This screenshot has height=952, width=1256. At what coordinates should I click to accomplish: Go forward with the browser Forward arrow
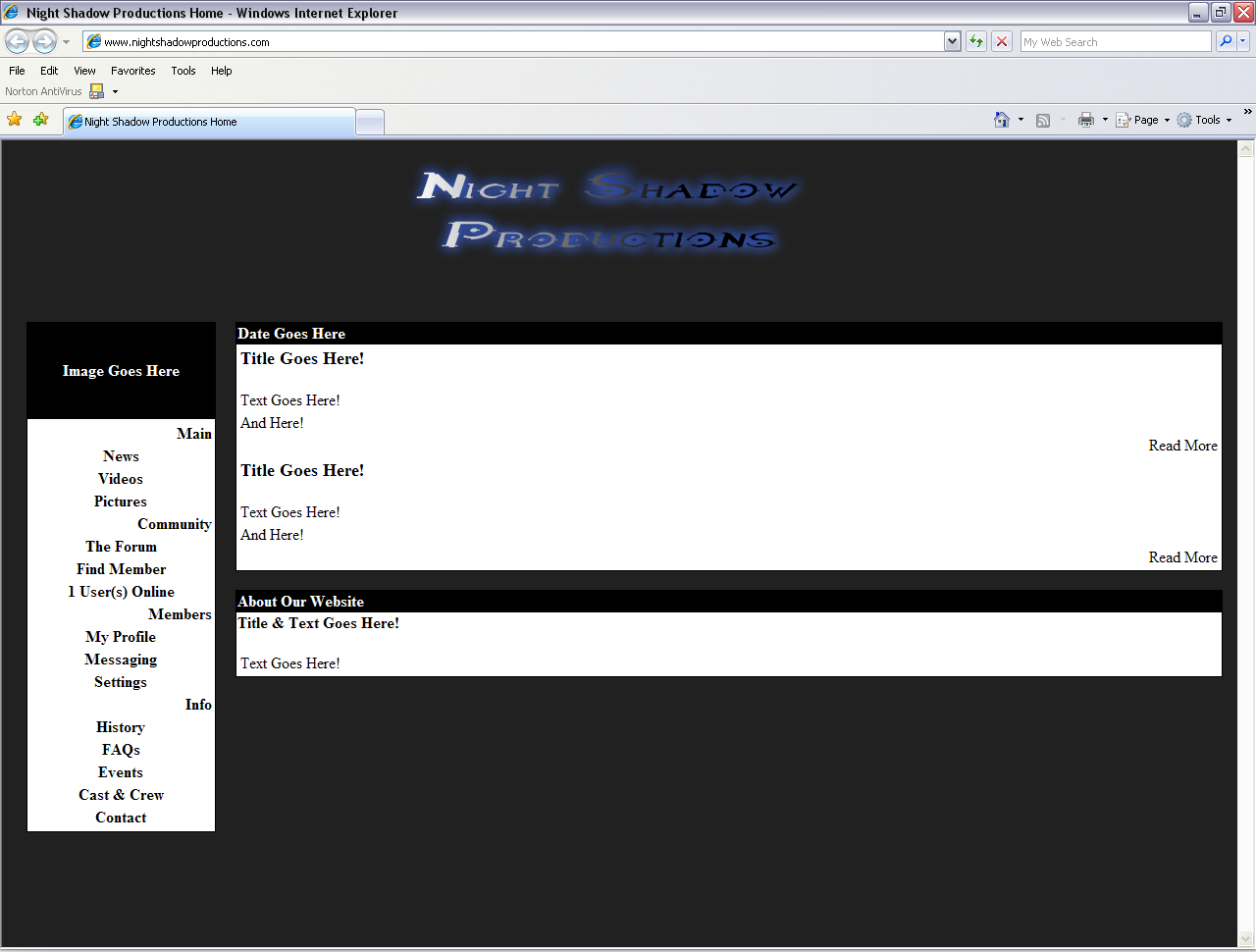click(x=45, y=41)
